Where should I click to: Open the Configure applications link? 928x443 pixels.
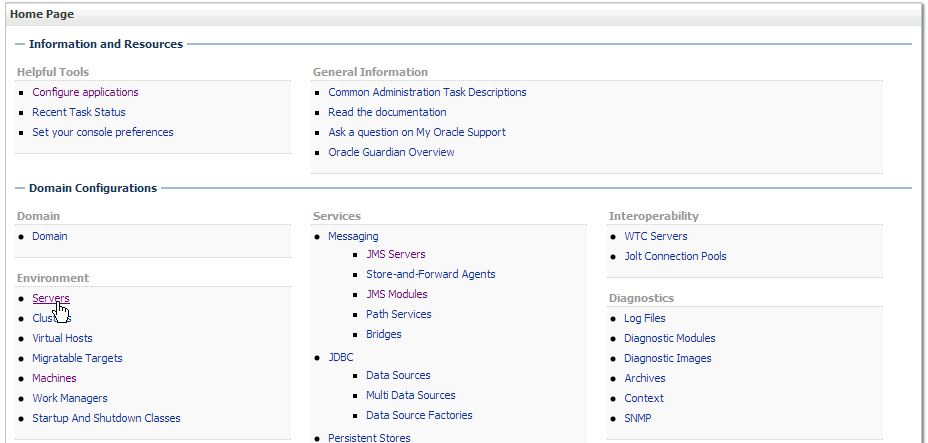[x=85, y=92]
